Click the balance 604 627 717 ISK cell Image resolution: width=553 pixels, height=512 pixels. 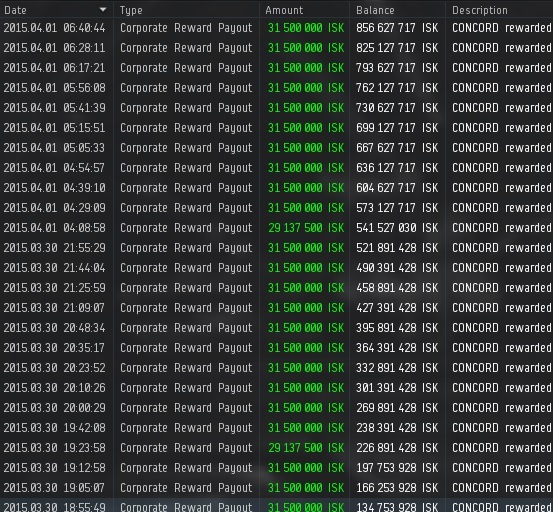pyautogui.click(x=397, y=188)
